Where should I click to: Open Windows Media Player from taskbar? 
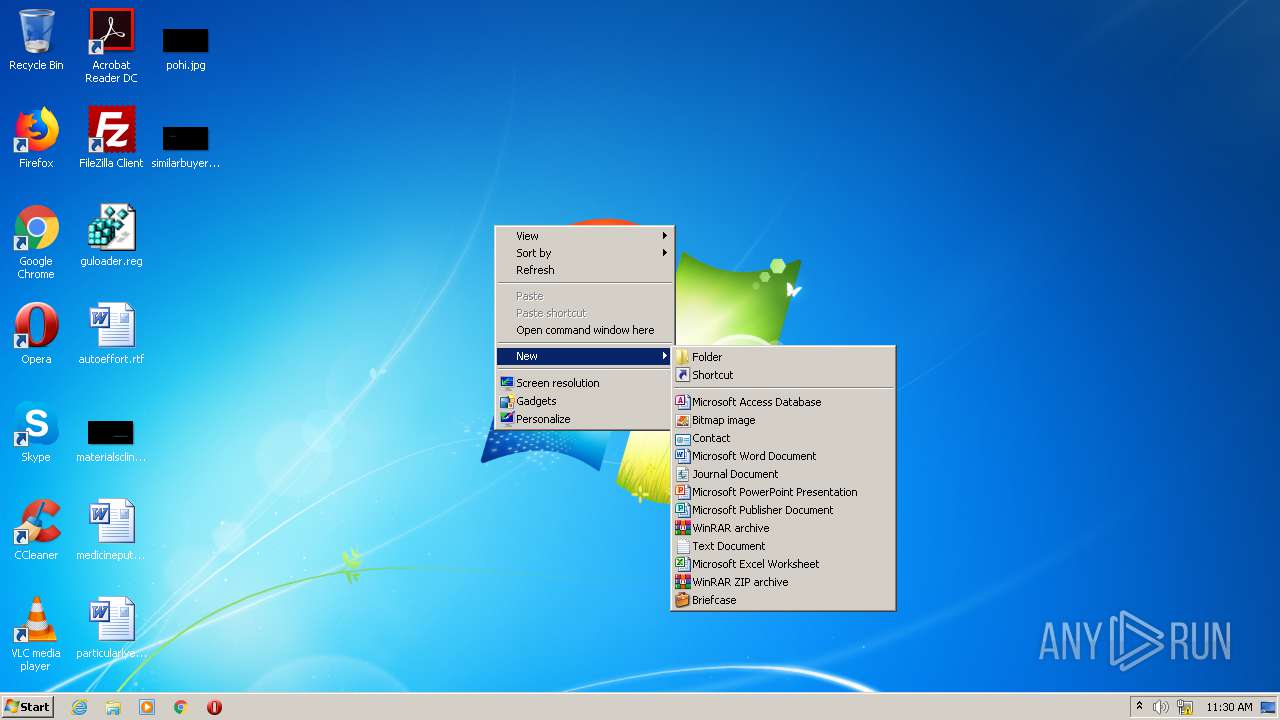coord(147,707)
